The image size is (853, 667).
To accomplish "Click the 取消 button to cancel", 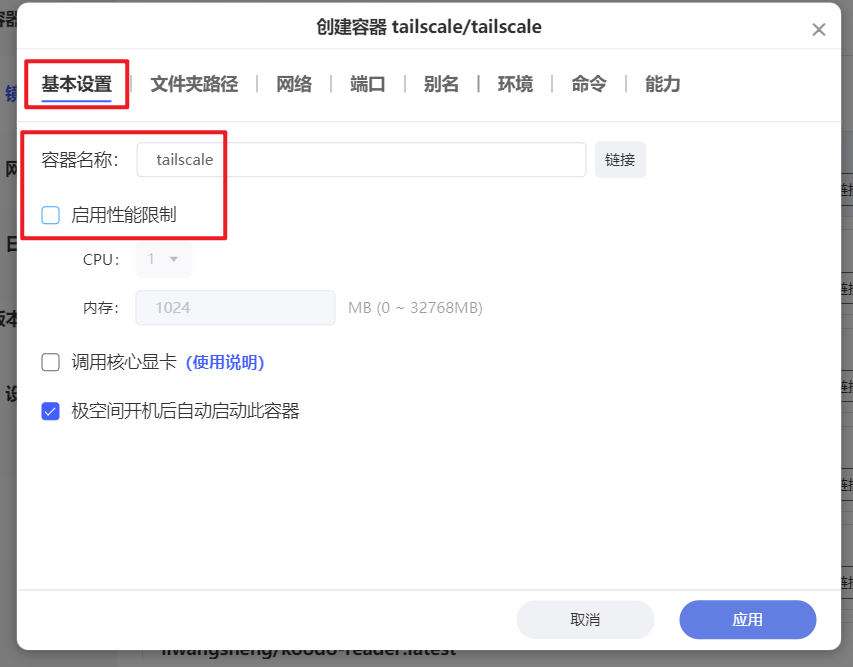I will (x=585, y=620).
